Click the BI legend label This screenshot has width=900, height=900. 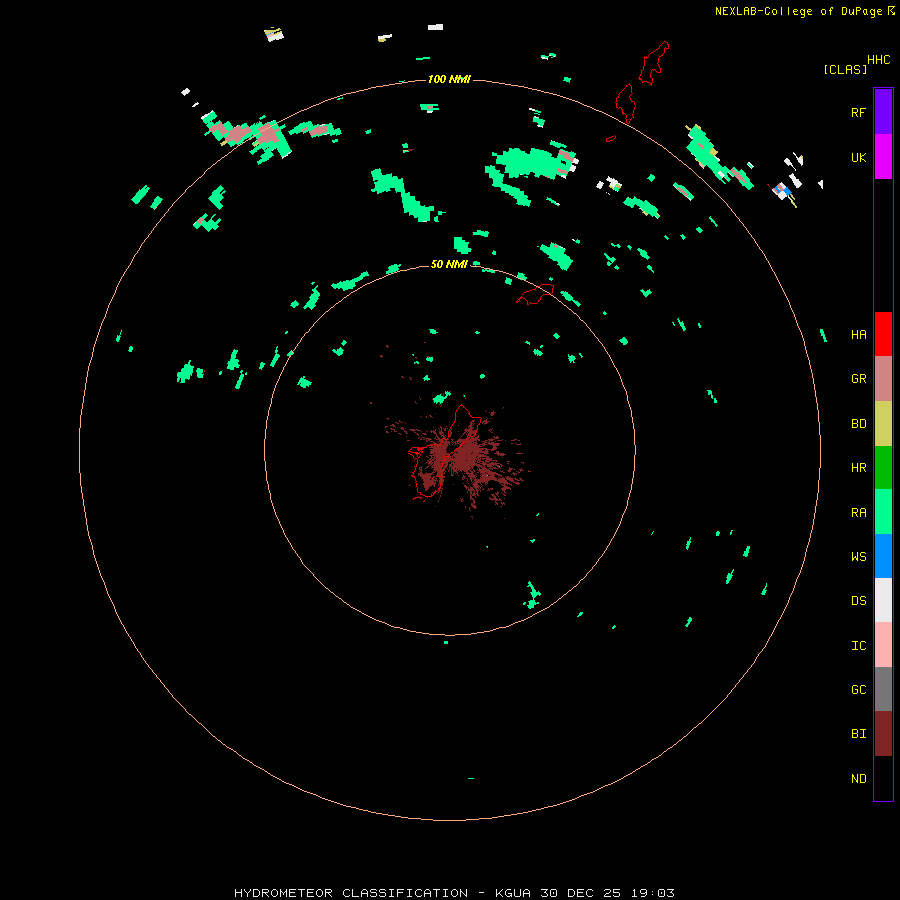point(858,734)
